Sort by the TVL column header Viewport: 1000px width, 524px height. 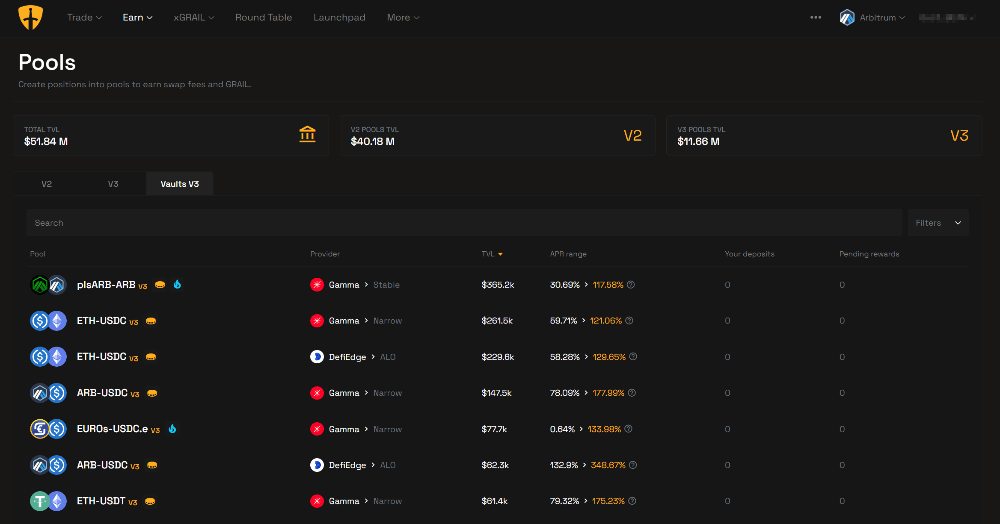tap(492, 254)
